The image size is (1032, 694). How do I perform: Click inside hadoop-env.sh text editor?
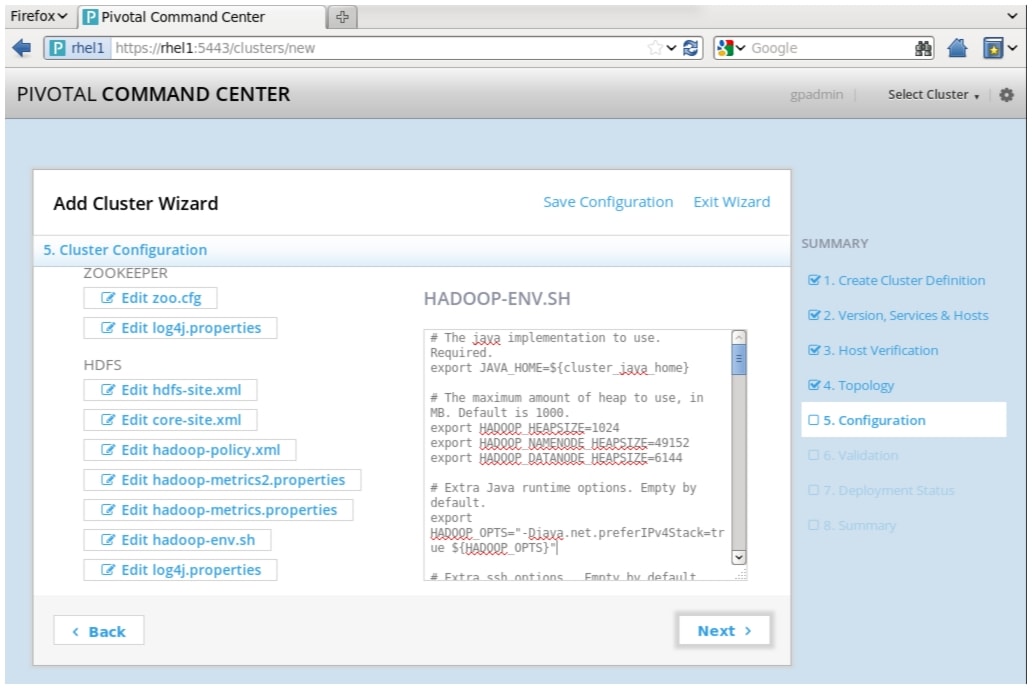pyautogui.click(x=578, y=455)
